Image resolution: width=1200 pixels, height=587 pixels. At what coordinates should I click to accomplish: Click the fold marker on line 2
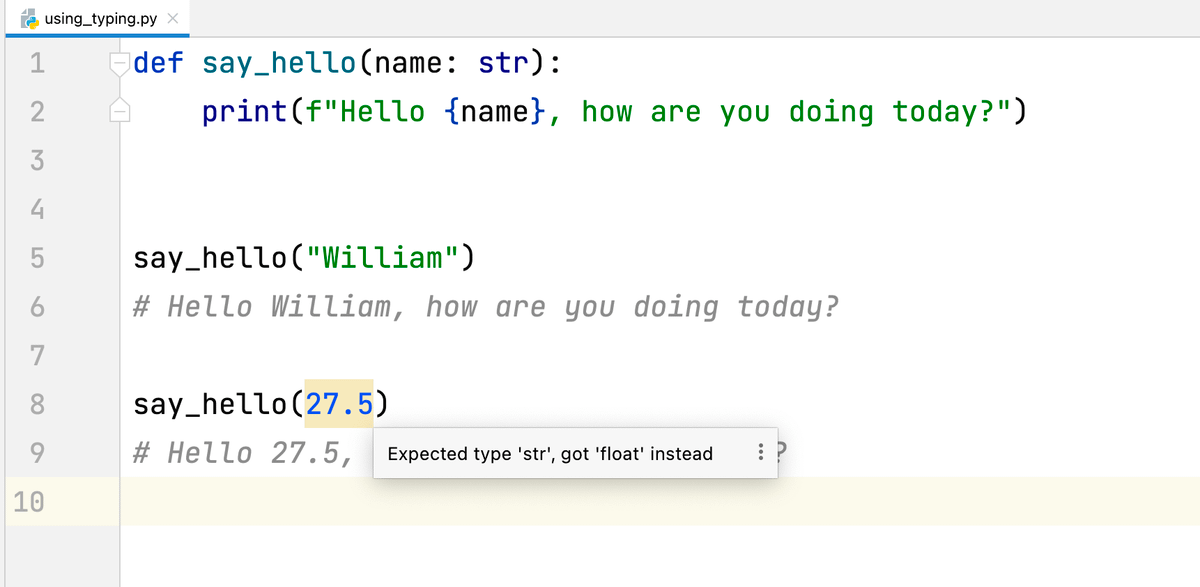120,111
